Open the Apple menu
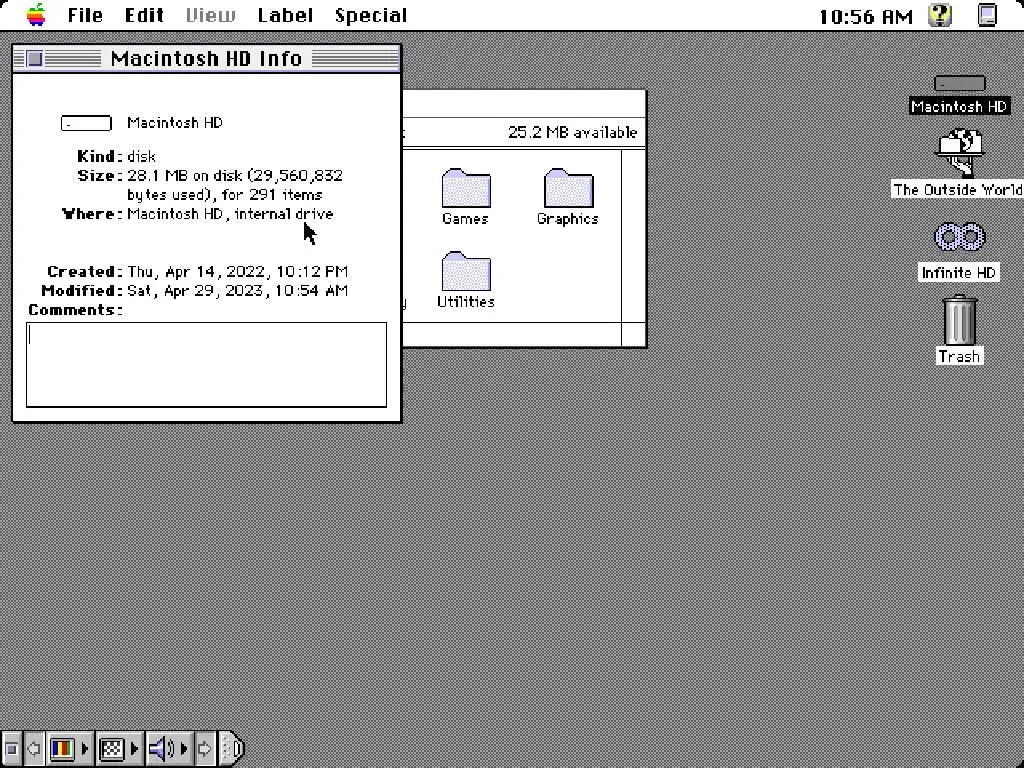 point(37,14)
